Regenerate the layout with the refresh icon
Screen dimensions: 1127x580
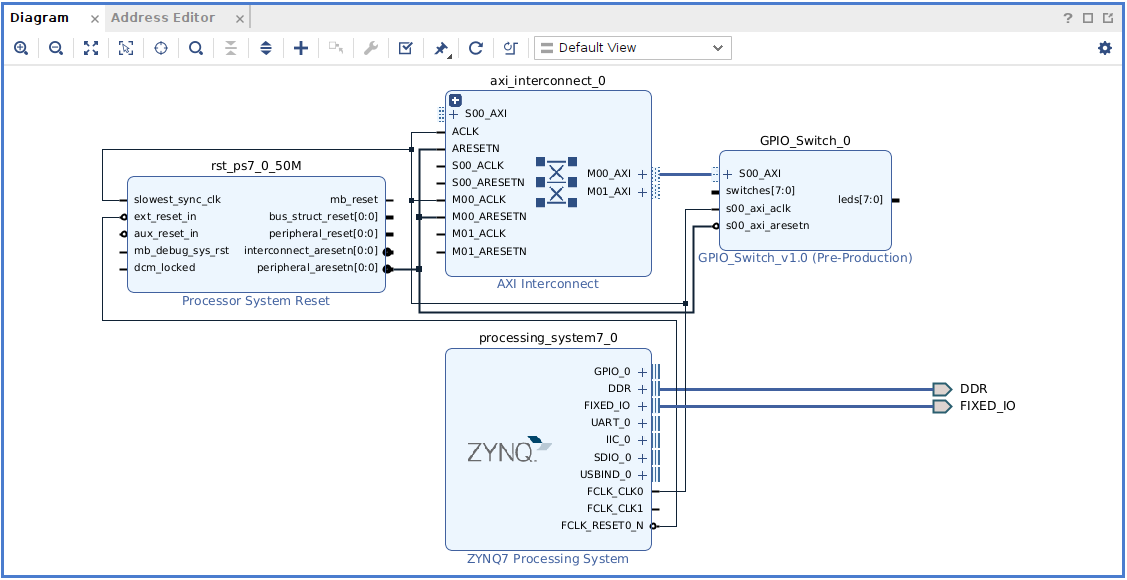click(x=476, y=48)
